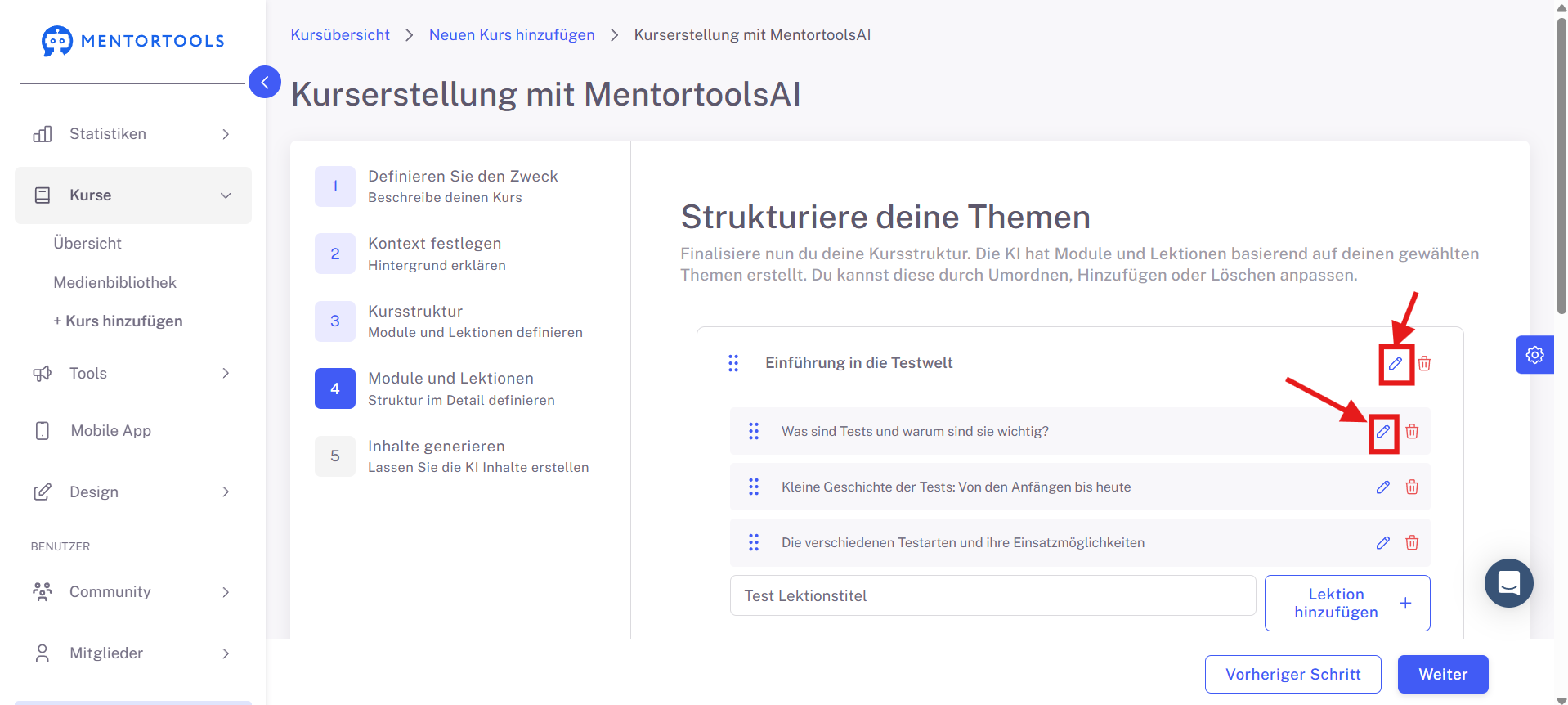Image resolution: width=1568 pixels, height=705 pixels.
Task: Open 'Neuen Kurs hinzufügen' breadcrumb link
Action: coord(512,35)
